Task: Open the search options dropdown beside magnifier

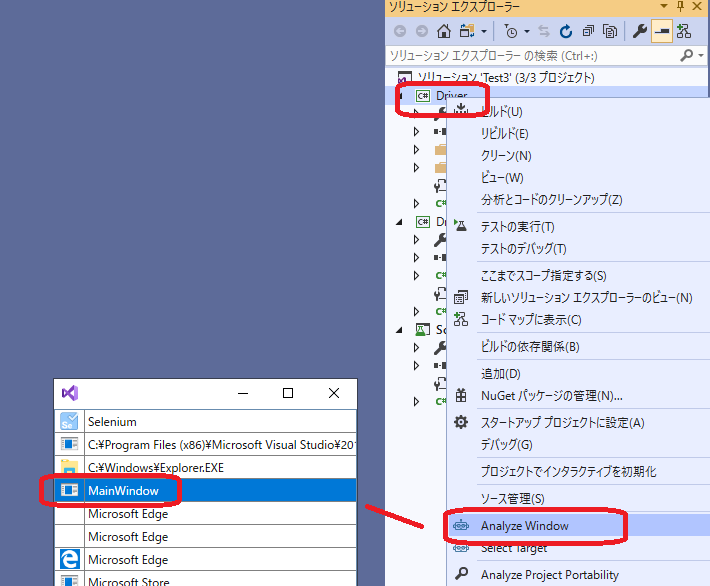Action: [x=701, y=55]
